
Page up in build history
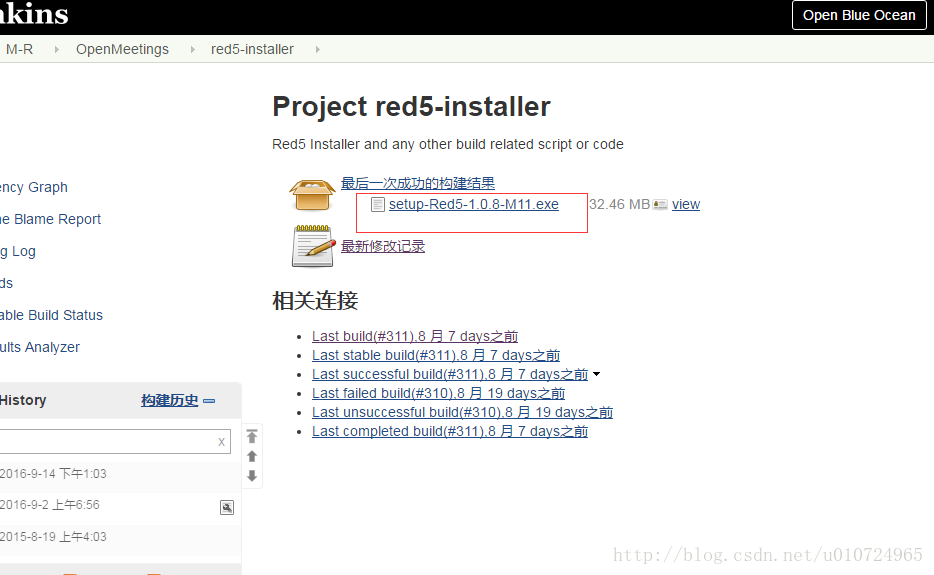(252, 456)
